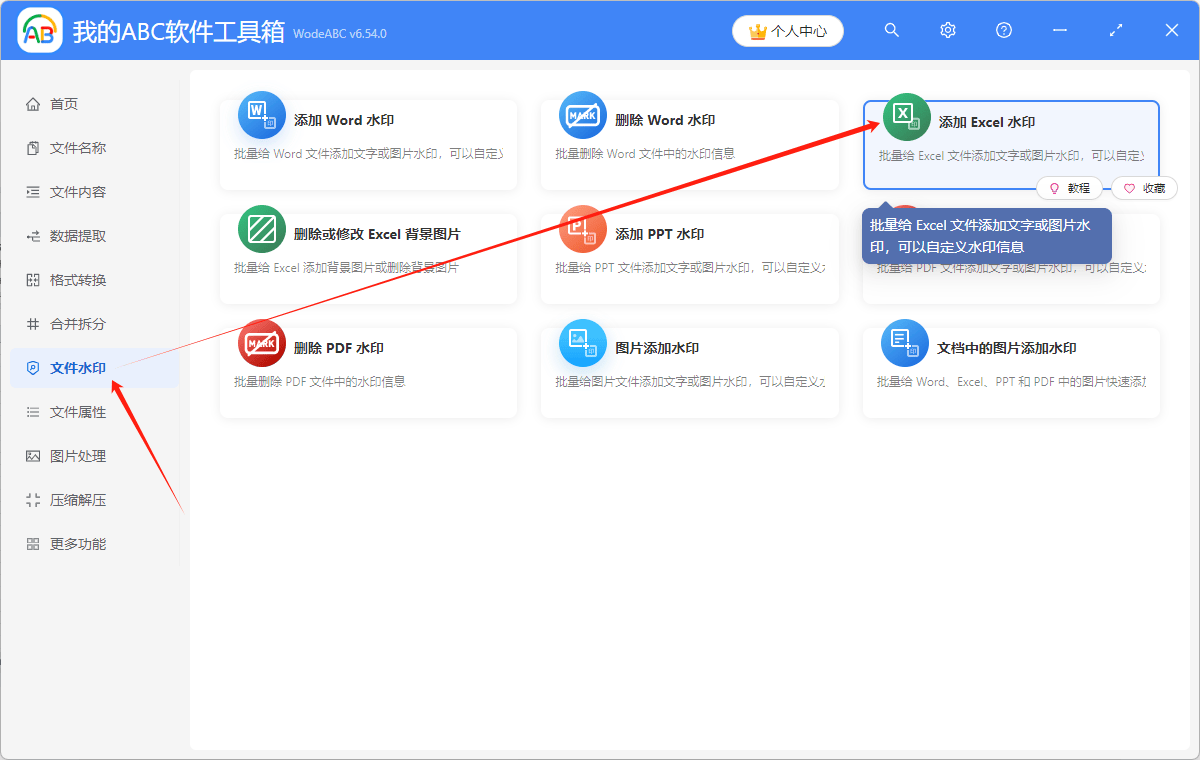This screenshot has height=760, width=1200.
Task: Open the search magnifier icon
Action: click(891, 30)
